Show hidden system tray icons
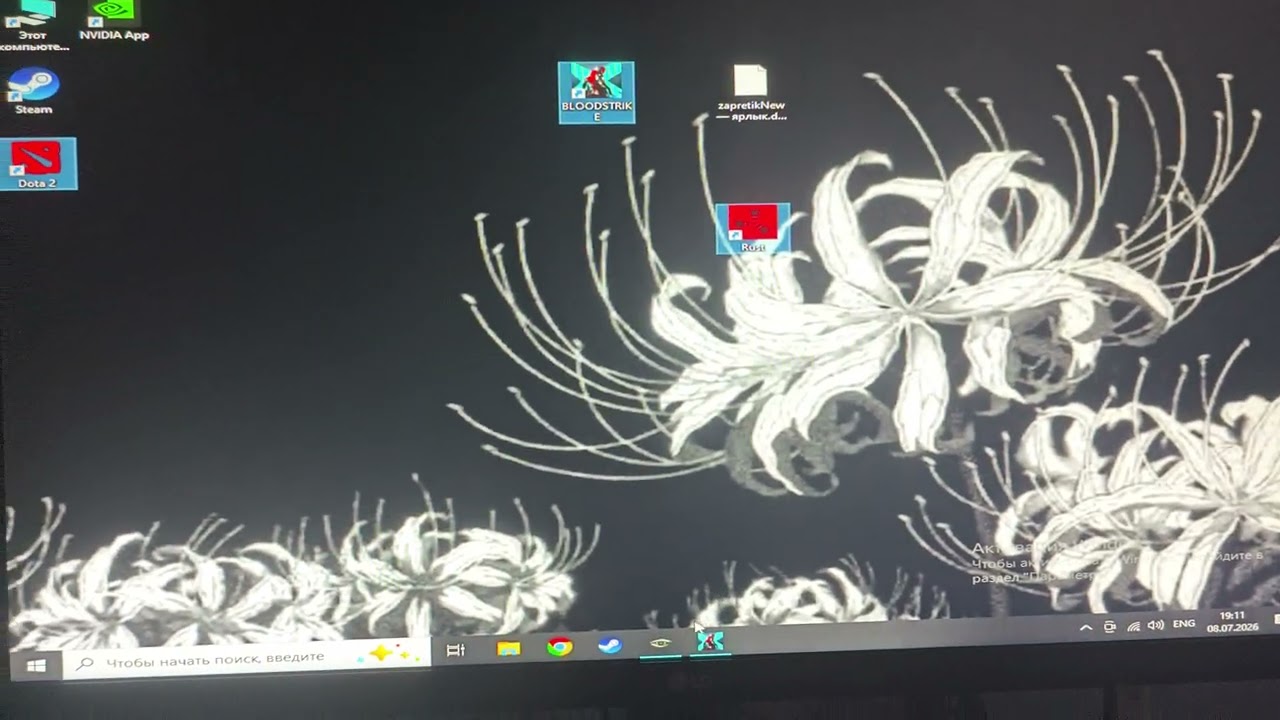Viewport: 1280px width, 720px height. pyautogui.click(x=1086, y=628)
